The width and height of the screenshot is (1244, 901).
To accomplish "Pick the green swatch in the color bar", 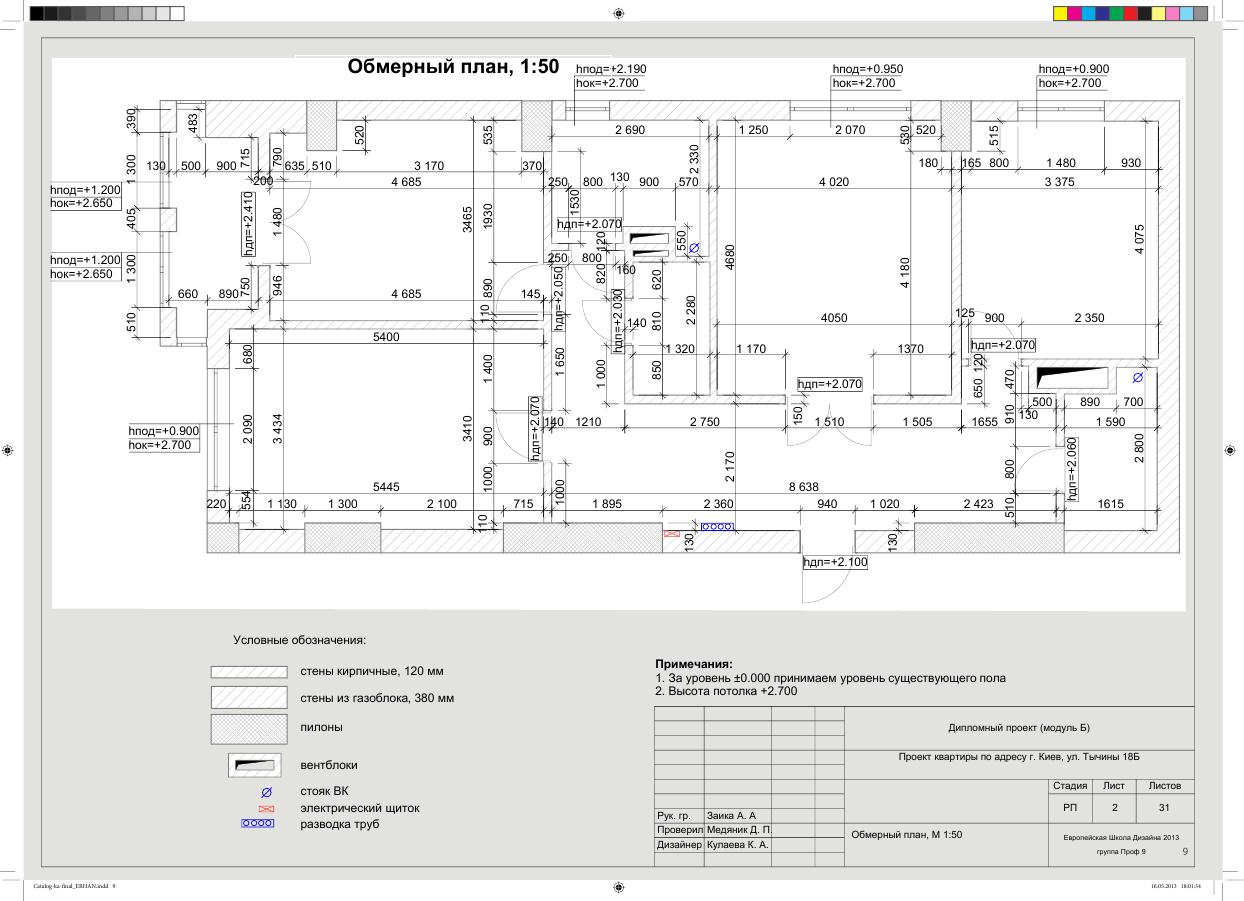I will (x=1117, y=14).
